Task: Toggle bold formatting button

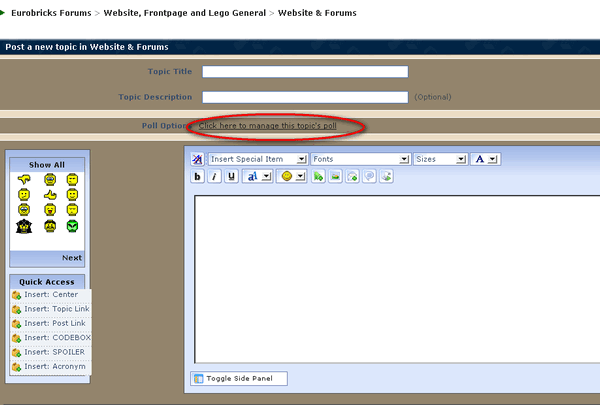Action: [x=198, y=176]
